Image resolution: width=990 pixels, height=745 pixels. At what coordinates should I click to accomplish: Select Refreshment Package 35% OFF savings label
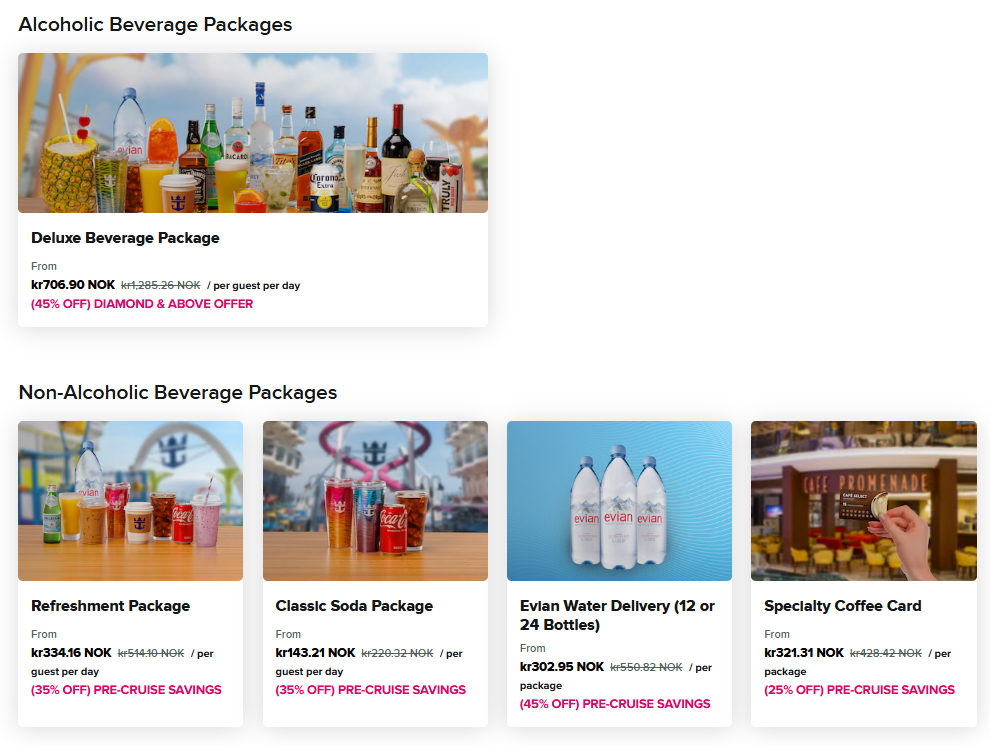point(126,689)
